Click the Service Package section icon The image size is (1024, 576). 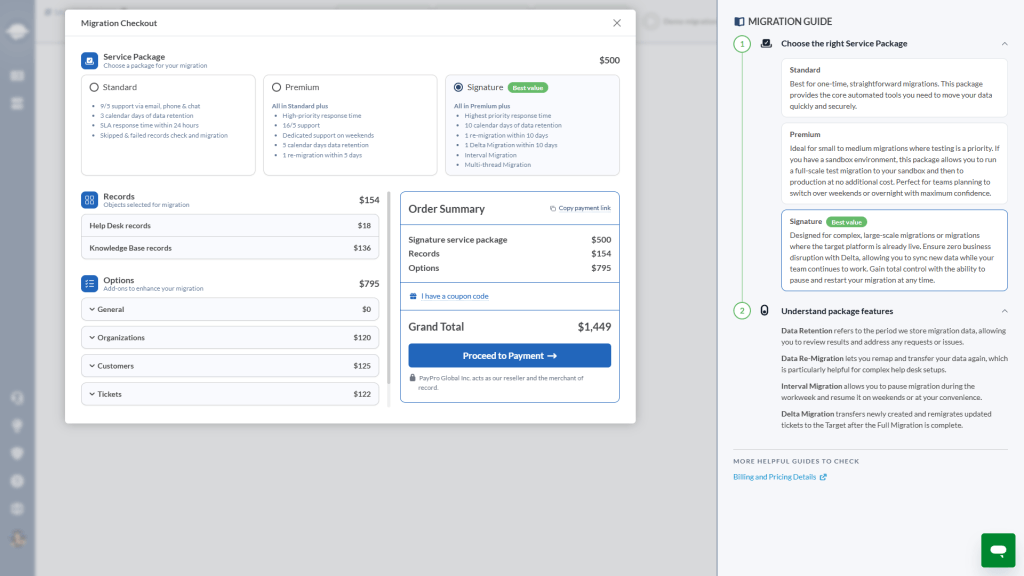click(x=89, y=60)
